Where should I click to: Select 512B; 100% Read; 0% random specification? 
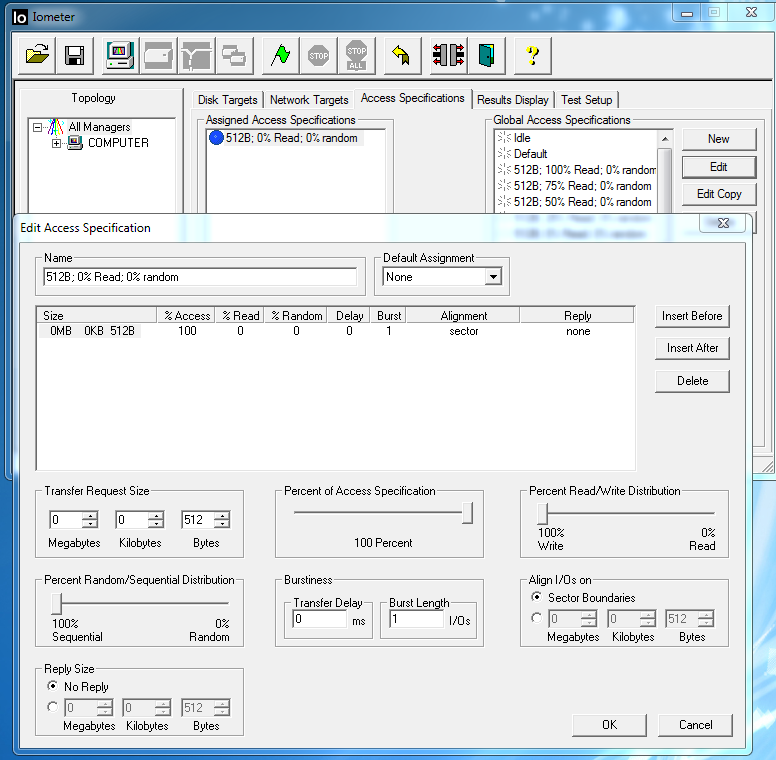(577, 170)
